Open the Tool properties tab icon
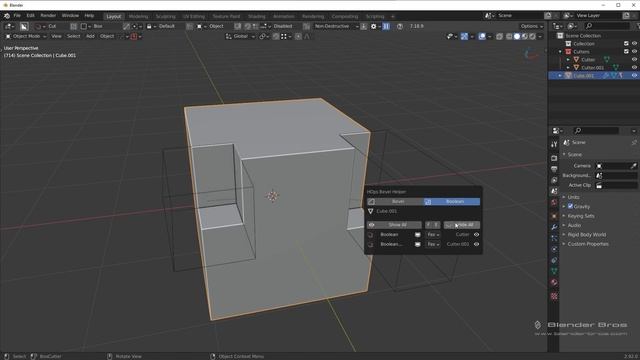 coord(554,144)
